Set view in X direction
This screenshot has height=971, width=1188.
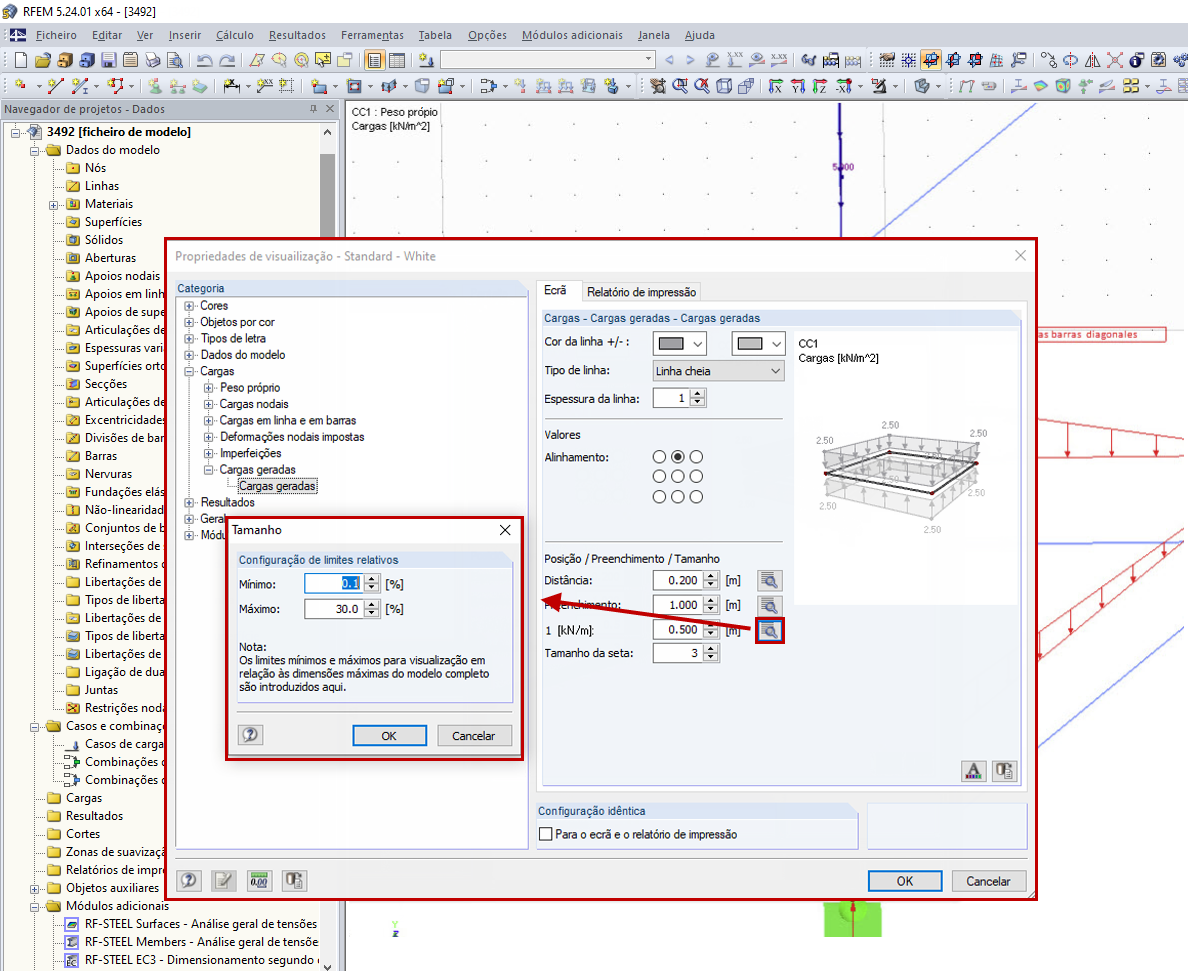pyautogui.click(x=775, y=86)
